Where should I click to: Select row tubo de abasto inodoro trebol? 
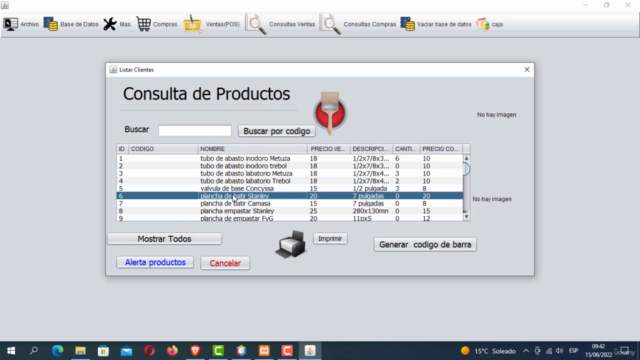pyautogui.click(x=290, y=166)
